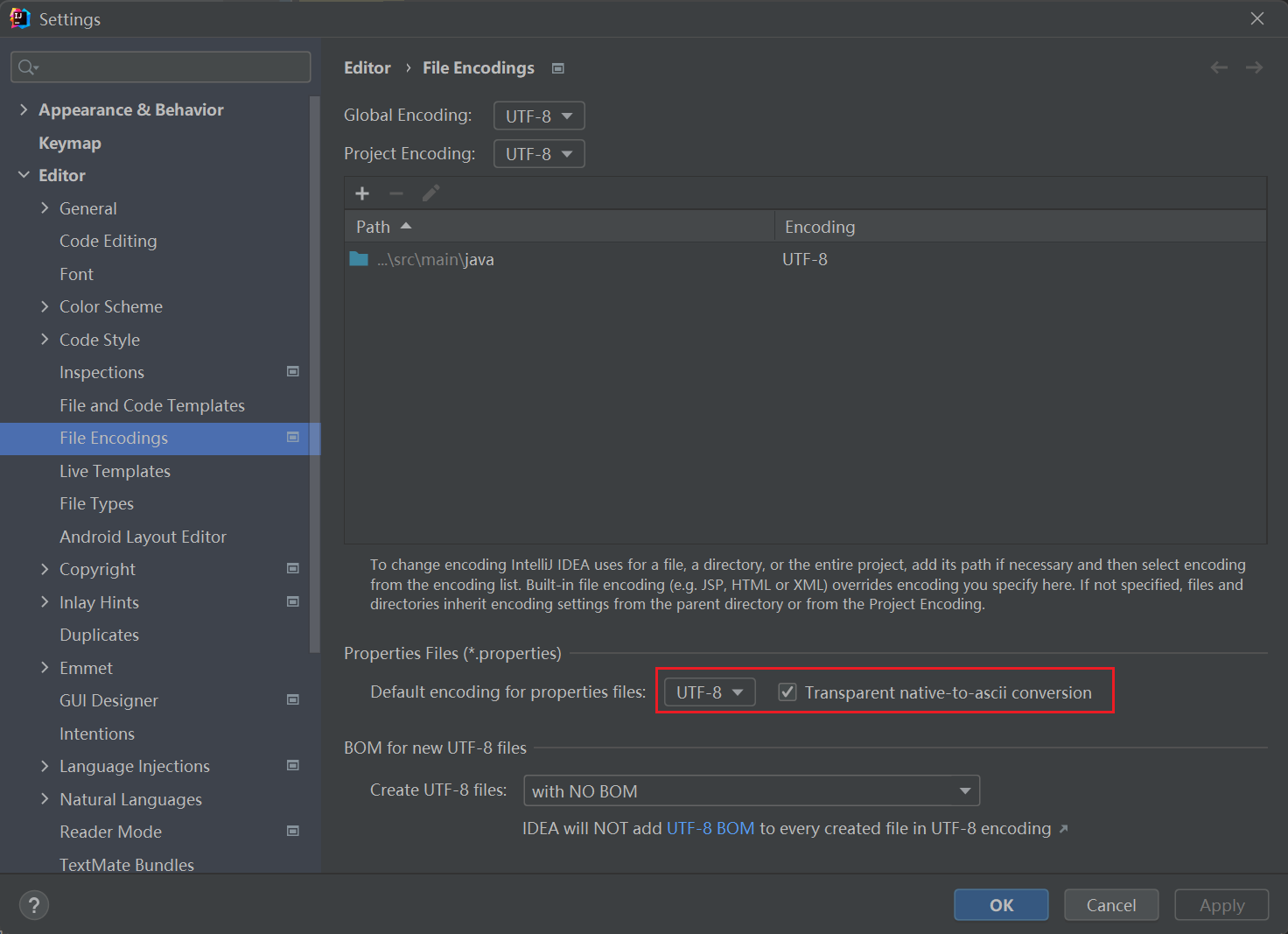Select Code Editing settings page
1288x934 pixels.
click(108, 241)
